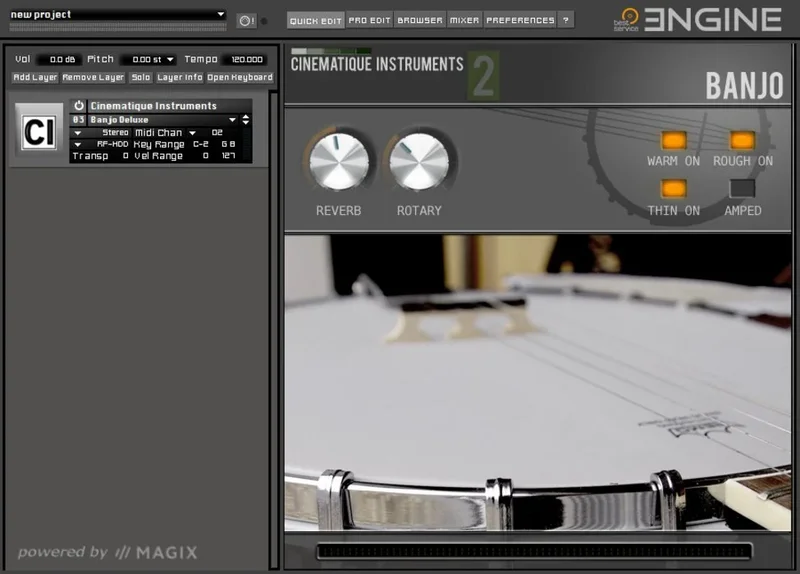Click the layer list vertical scrollbar

[x=274, y=330]
